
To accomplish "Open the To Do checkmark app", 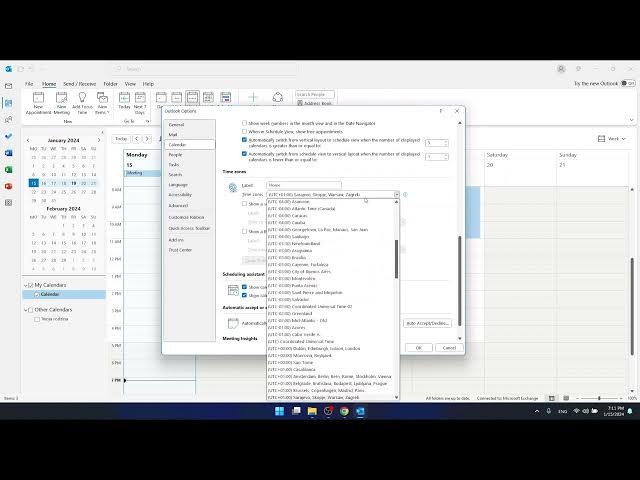I will point(9,136).
